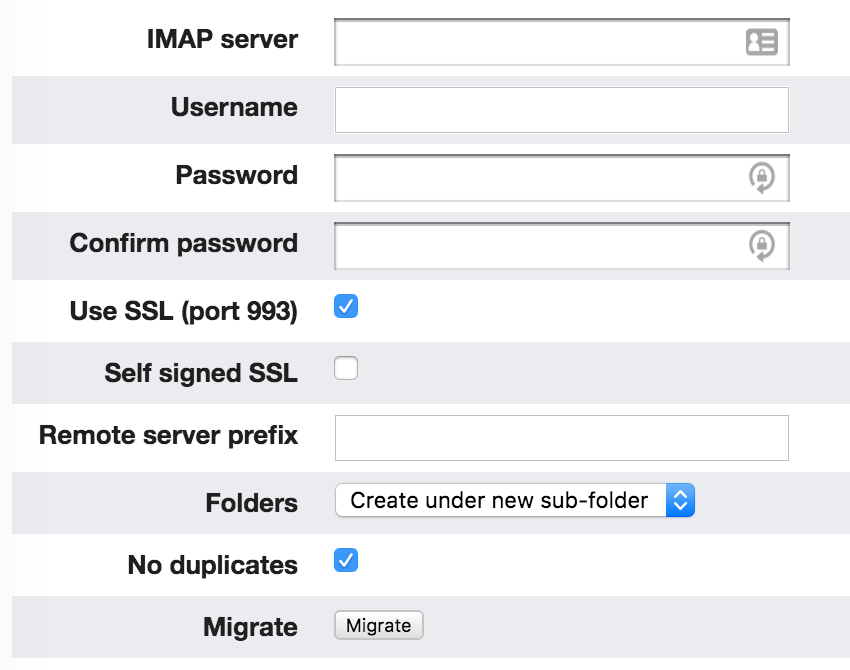Click into the Username input field
Viewport: 850px width, 670px height.
(x=562, y=110)
